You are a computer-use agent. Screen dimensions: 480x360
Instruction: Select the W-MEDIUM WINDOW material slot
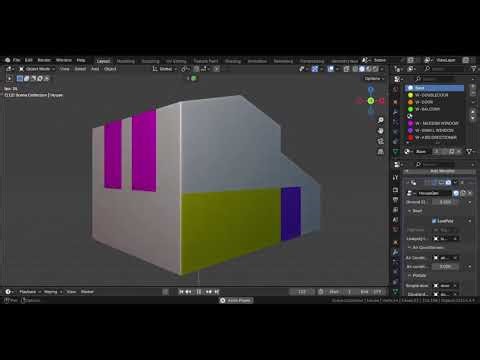click(x=434, y=123)
